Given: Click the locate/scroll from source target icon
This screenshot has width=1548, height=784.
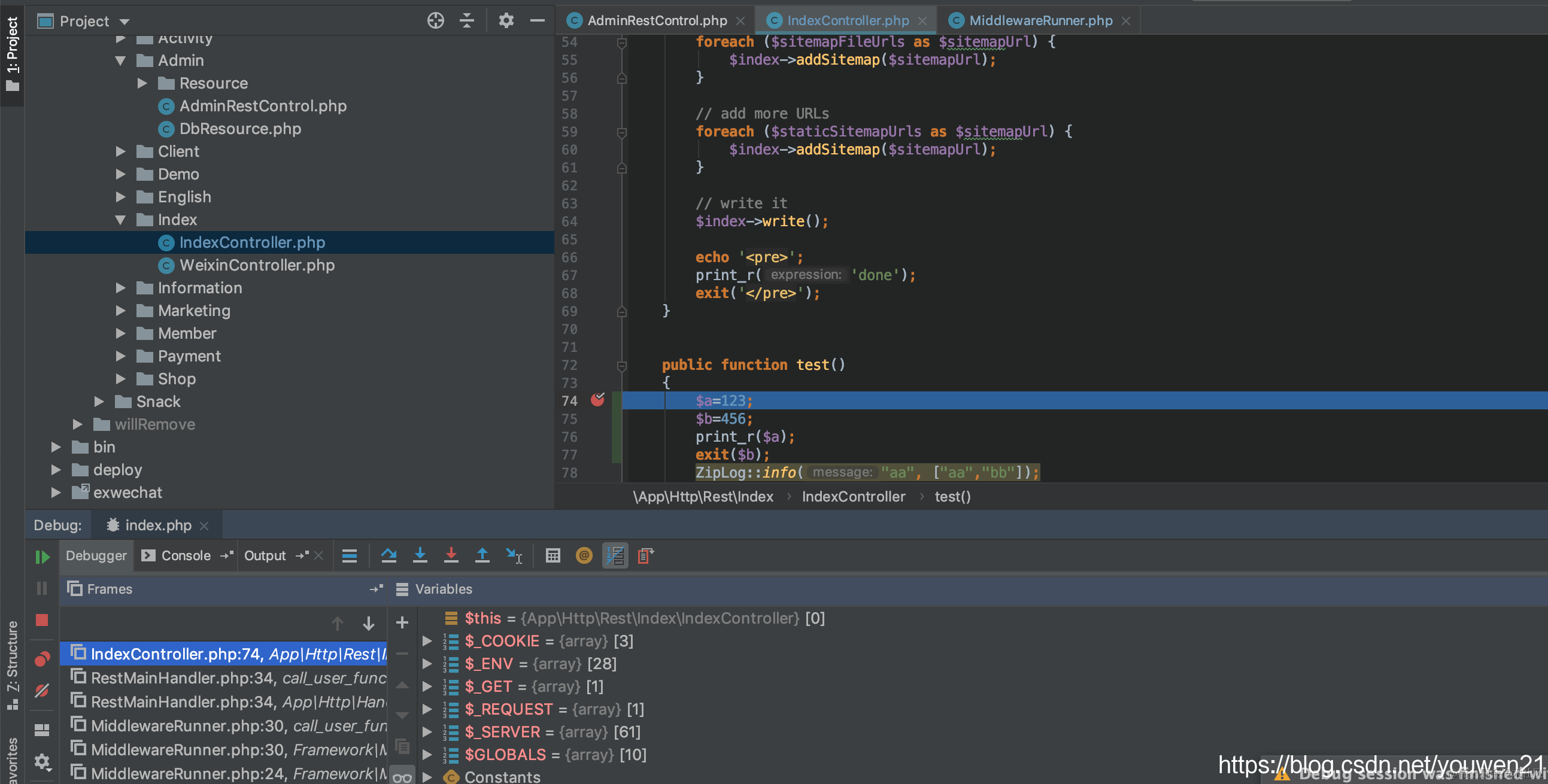Looking at the screenshot, I should 436,20.
